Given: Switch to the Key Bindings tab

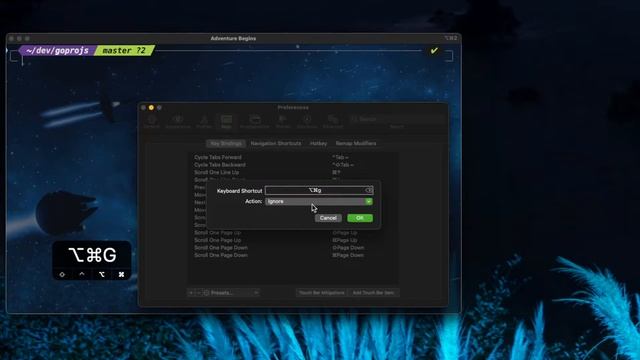Looking at the screenshot, I should coord(226,143).
